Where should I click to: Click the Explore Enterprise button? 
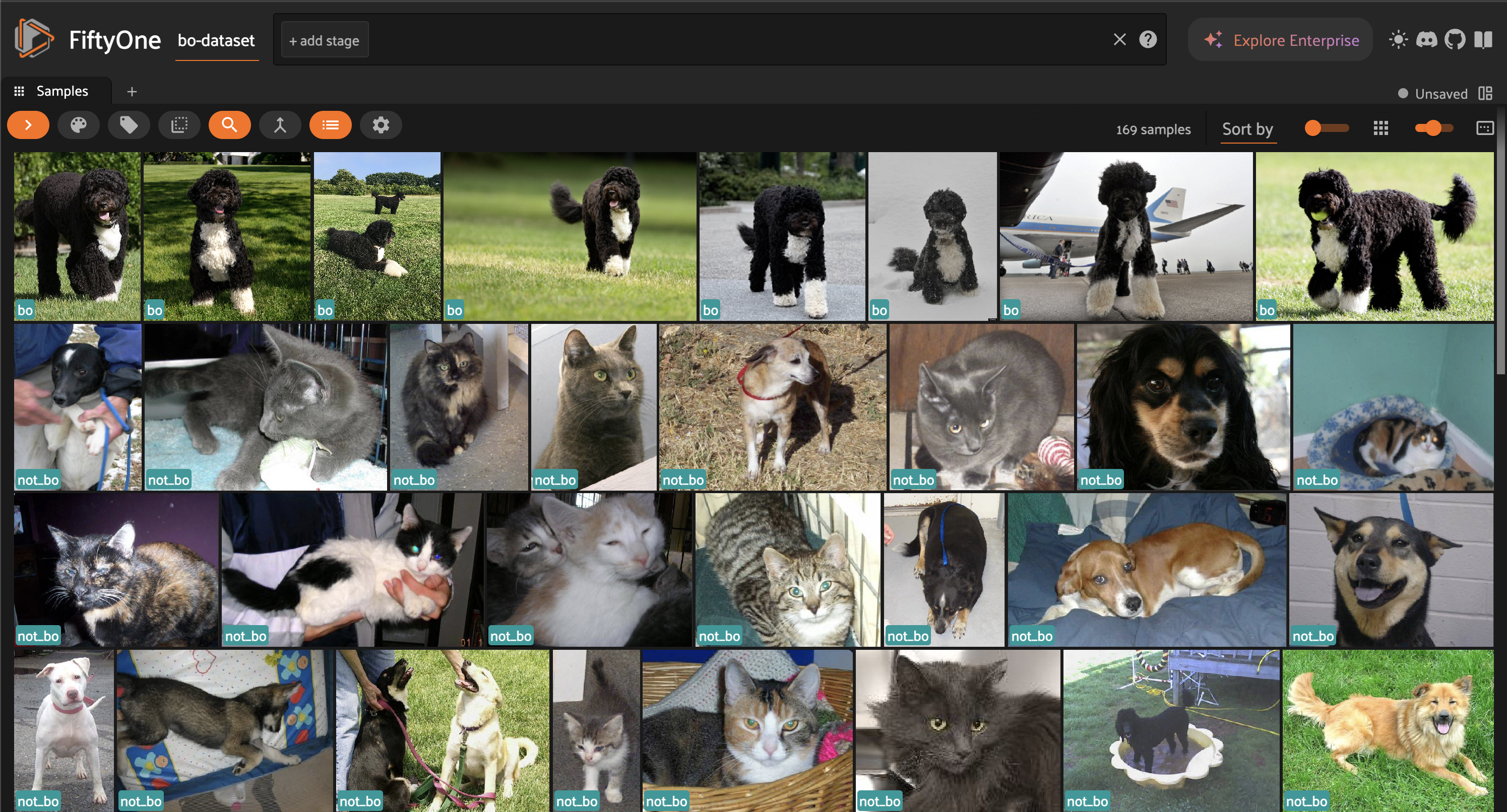pyautogui.click(x=1280, y=40)
